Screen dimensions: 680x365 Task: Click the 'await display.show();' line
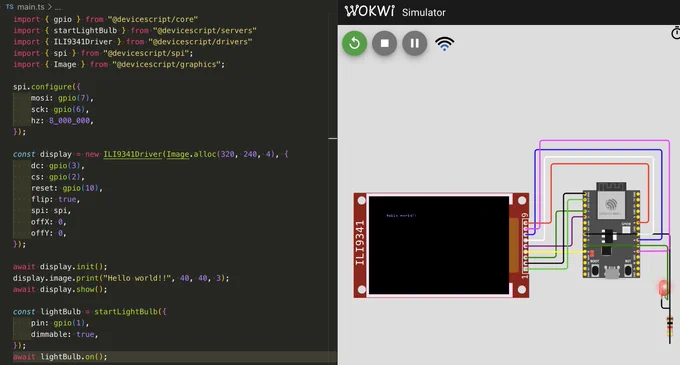click(60, 289)
